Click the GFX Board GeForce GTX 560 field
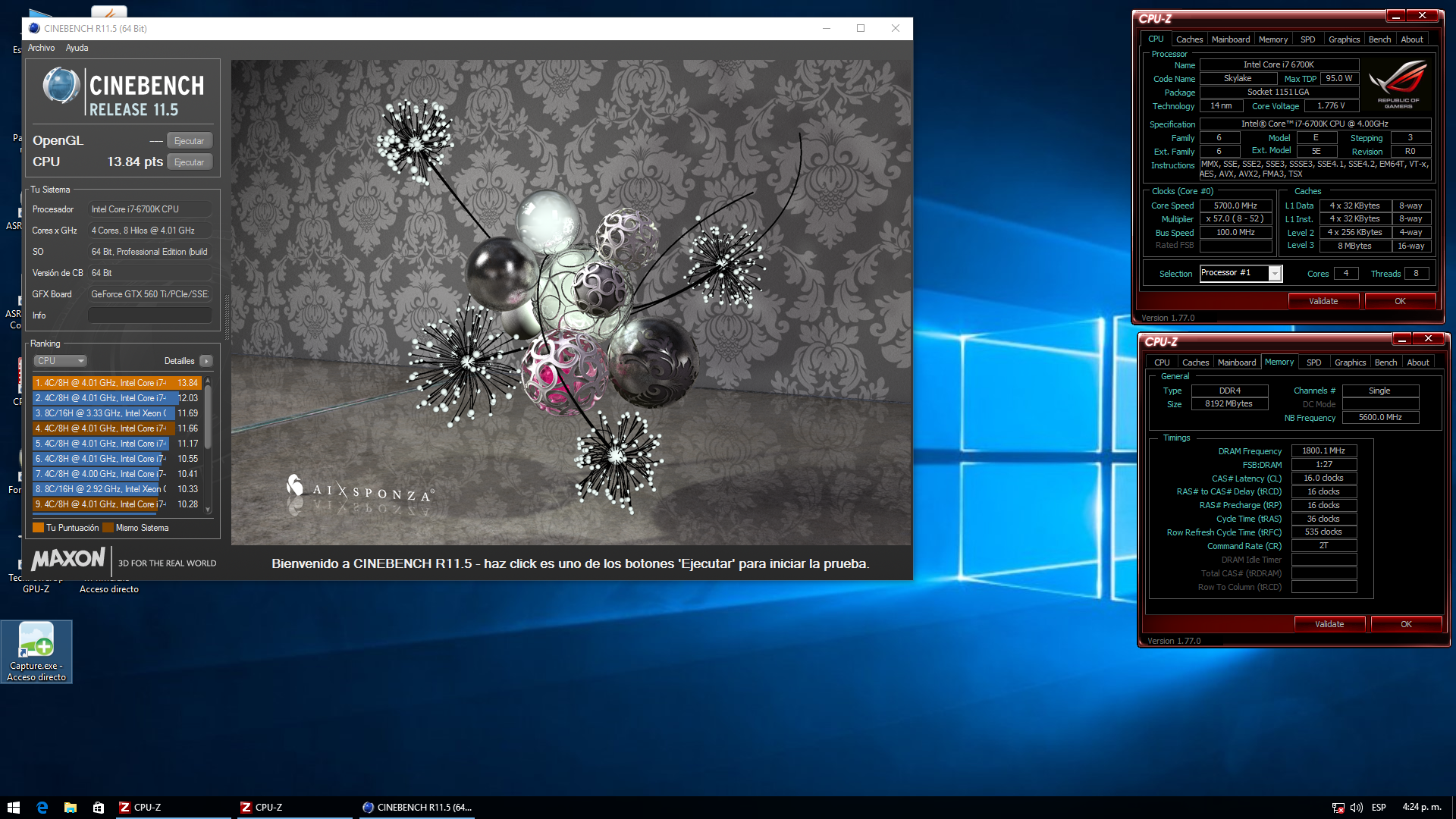This screenshot has height=819, width=1456. point(150,294)
